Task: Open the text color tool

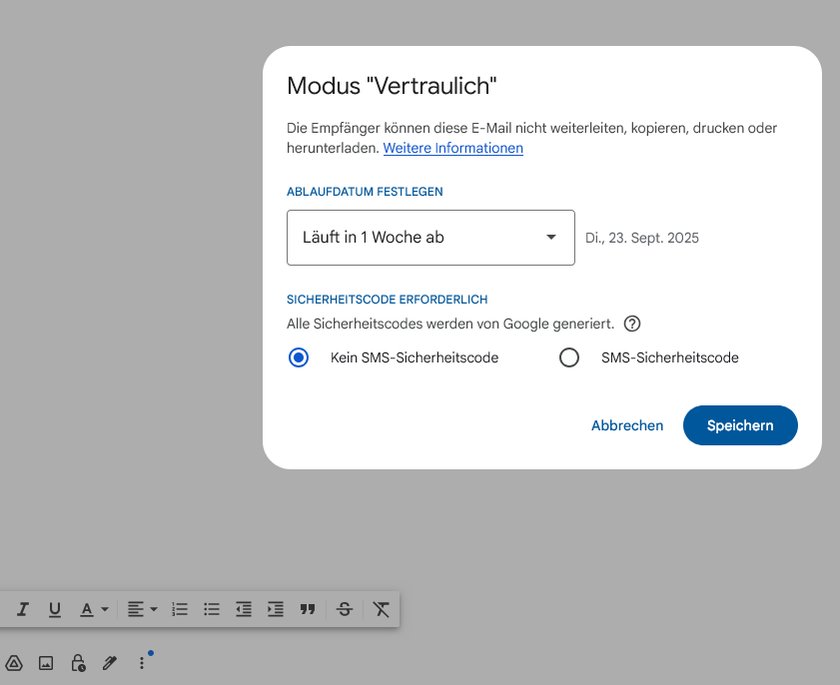Action: tap(88, 608)
